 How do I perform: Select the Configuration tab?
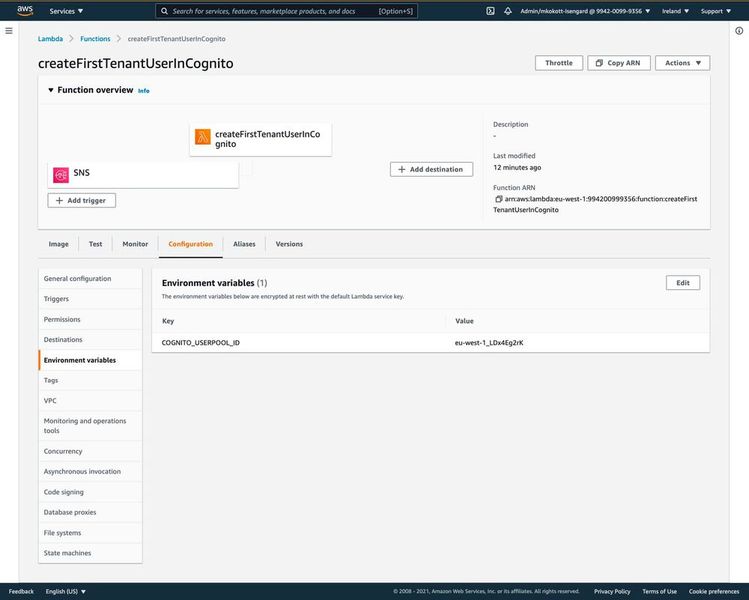[x=191, y=244]
